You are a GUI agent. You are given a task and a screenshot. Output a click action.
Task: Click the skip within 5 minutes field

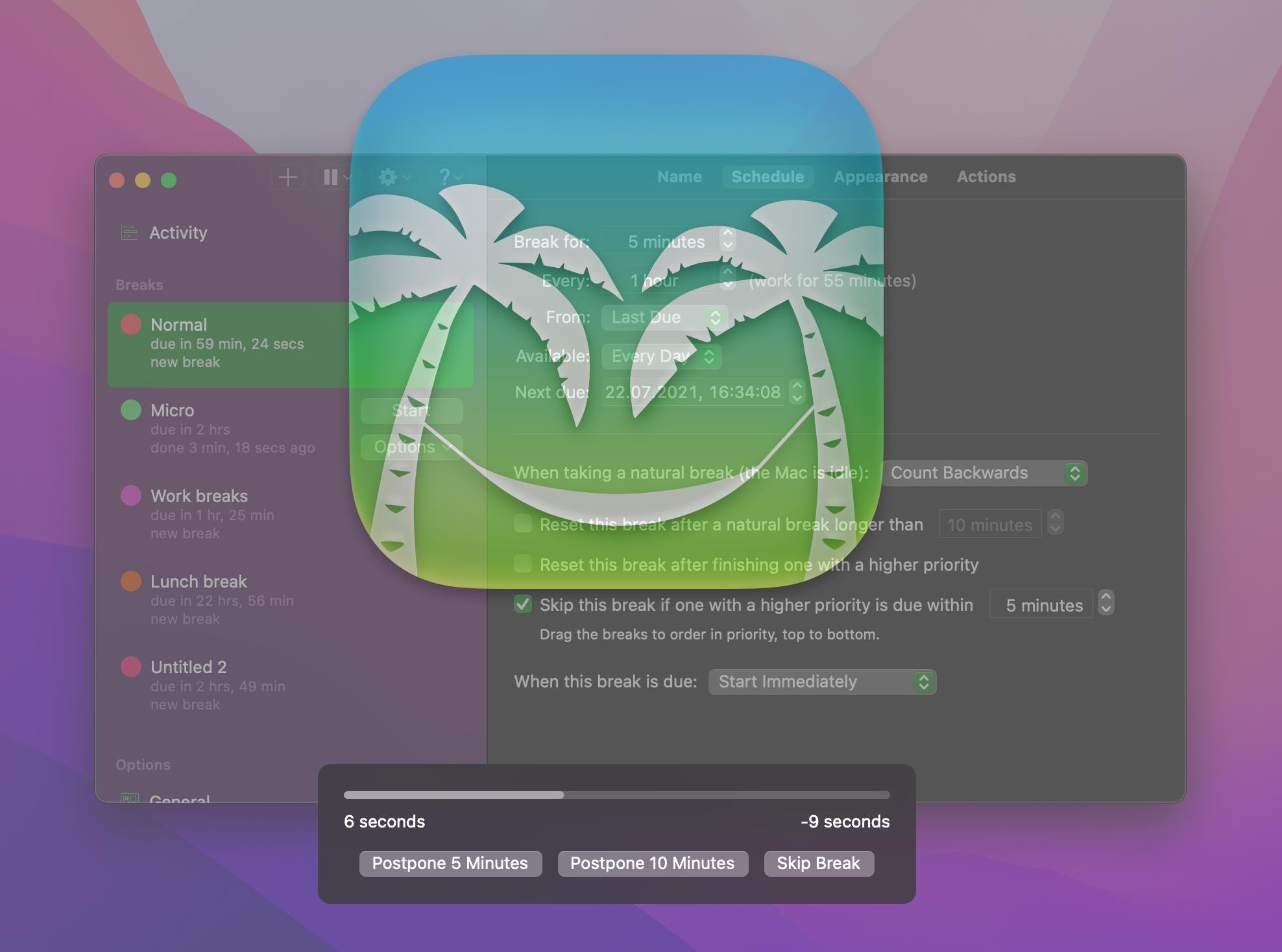click(1041, 604)
